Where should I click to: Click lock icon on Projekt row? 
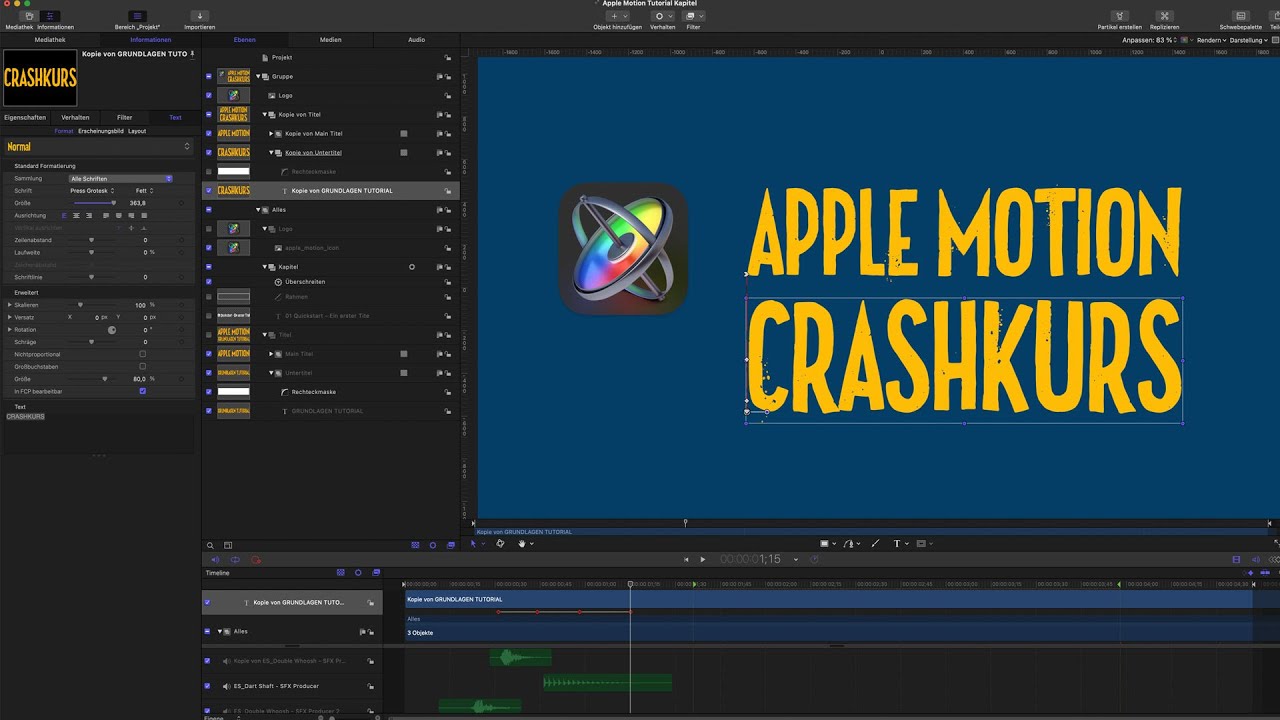(447, 58)
